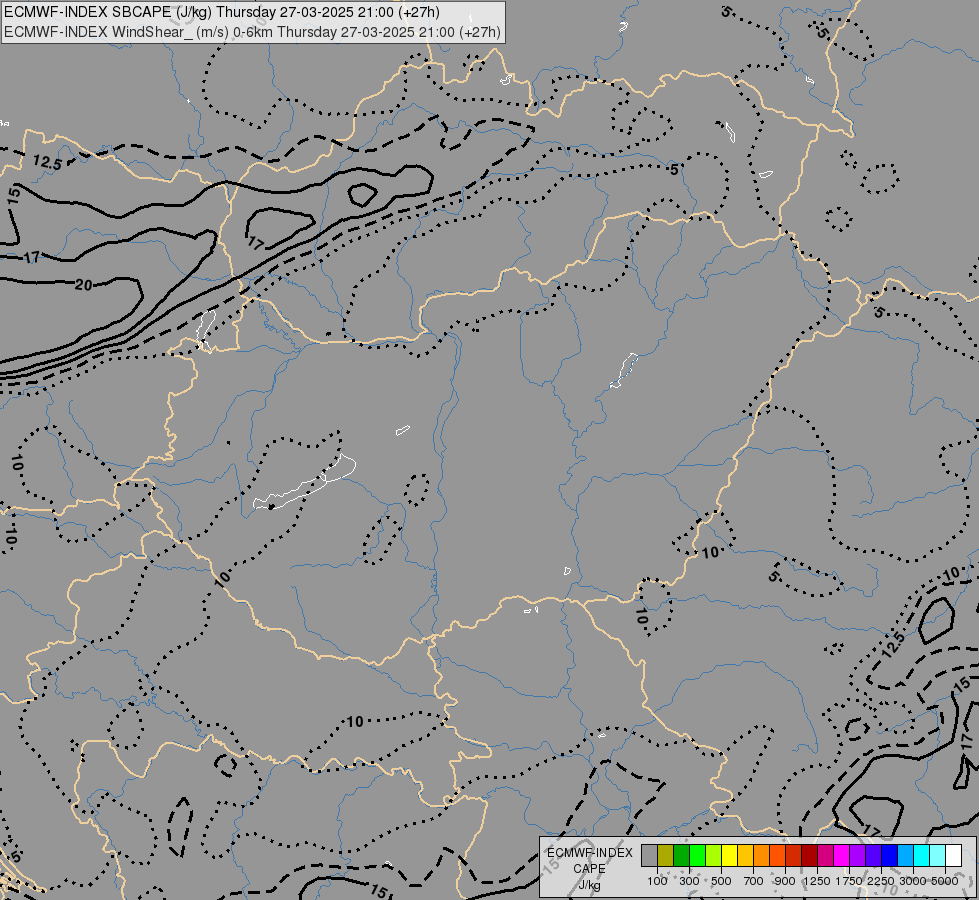Screen dimensions: 979x900
Task: Select the gray swatch in the CAPE legend
Action: tap(649, 856)
